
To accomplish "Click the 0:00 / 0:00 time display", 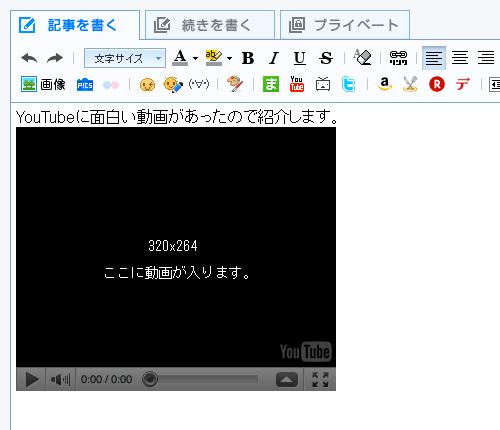I will coord(106,379).
